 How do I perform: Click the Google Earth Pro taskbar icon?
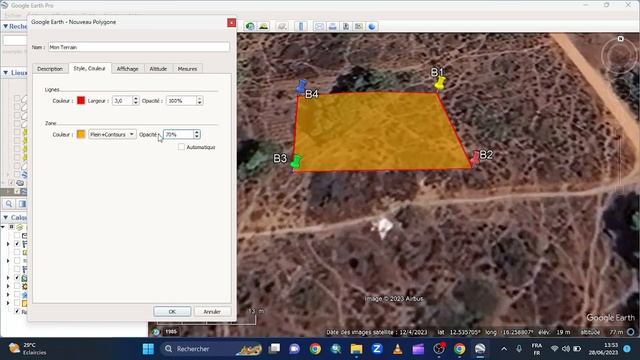point(480,349)
